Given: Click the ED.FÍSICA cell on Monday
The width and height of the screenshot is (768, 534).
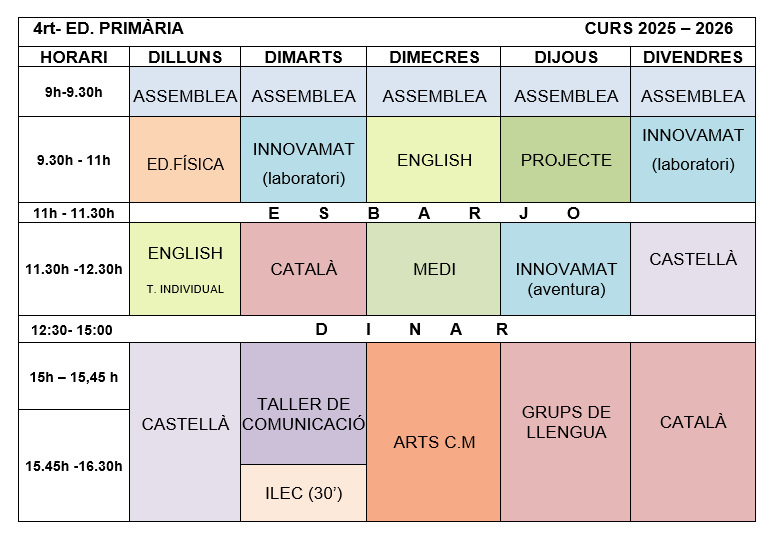Looking at the screenshot, I should pyautogui.click(x=185, y=160).
